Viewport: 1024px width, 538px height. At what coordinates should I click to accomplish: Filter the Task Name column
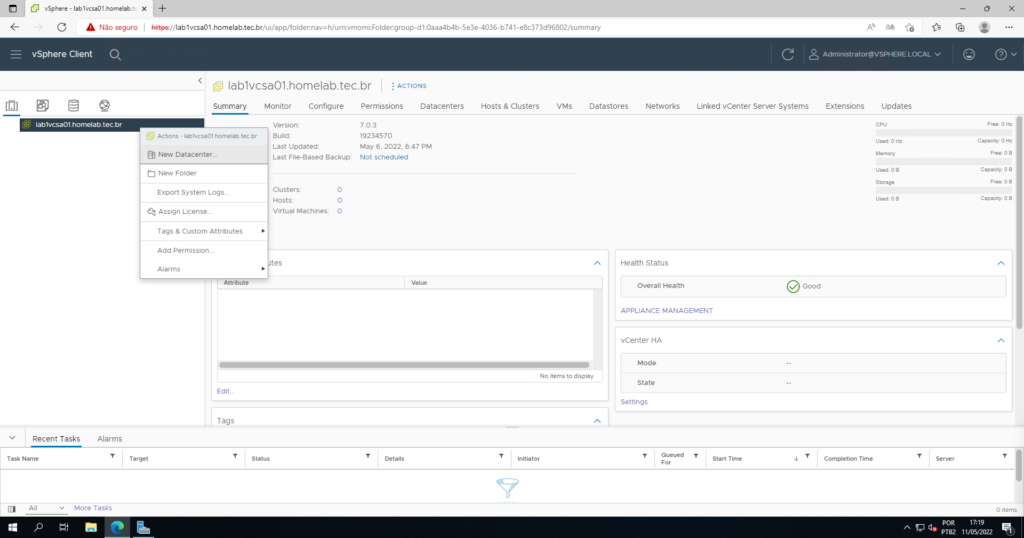pyautogui.click(x=112, y=456)
